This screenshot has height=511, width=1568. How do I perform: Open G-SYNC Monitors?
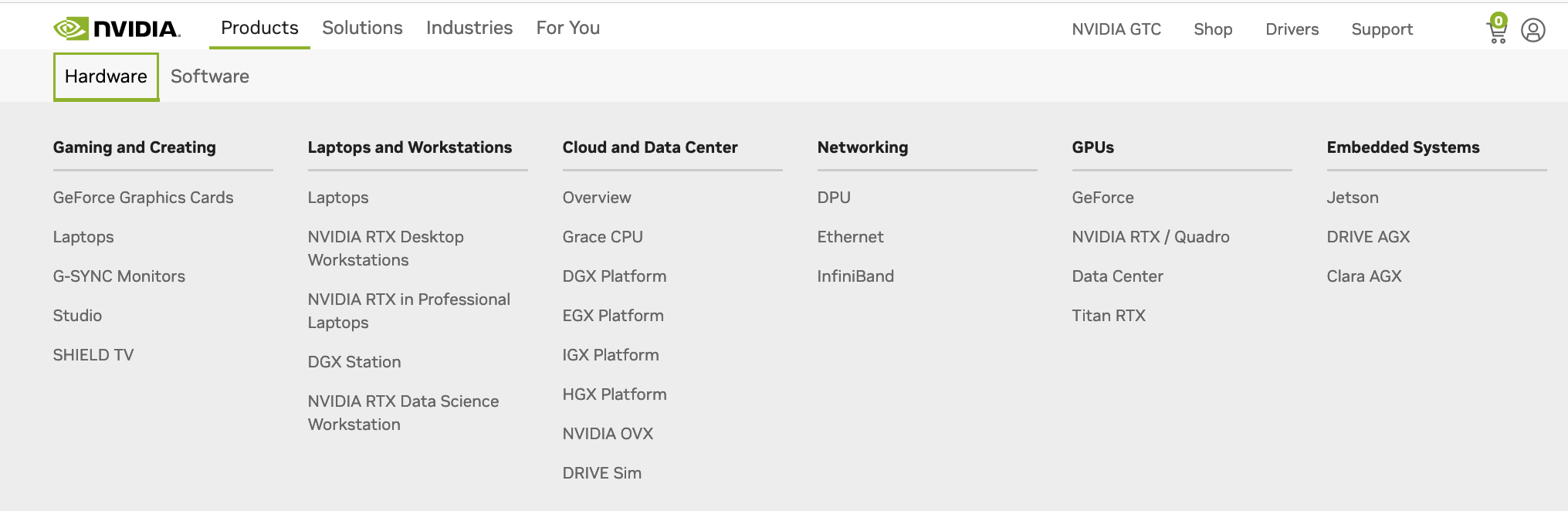[x=119, y=276]
